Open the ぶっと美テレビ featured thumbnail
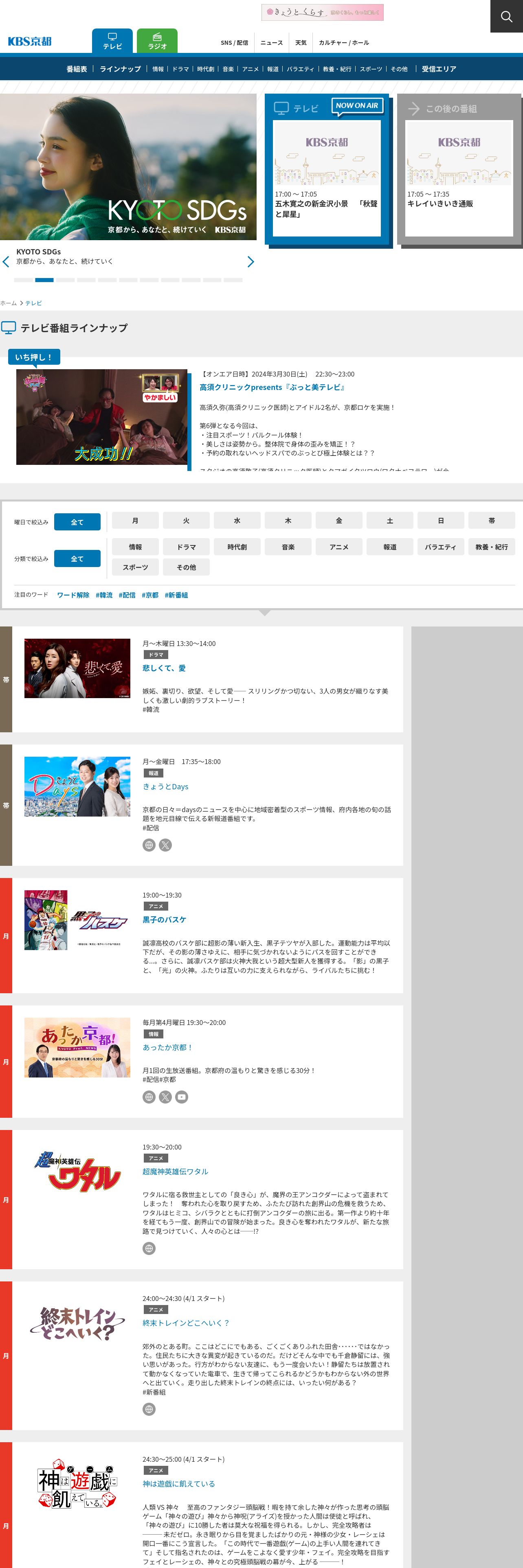This screenshot has width=523, height=1568. coord(102,417)
